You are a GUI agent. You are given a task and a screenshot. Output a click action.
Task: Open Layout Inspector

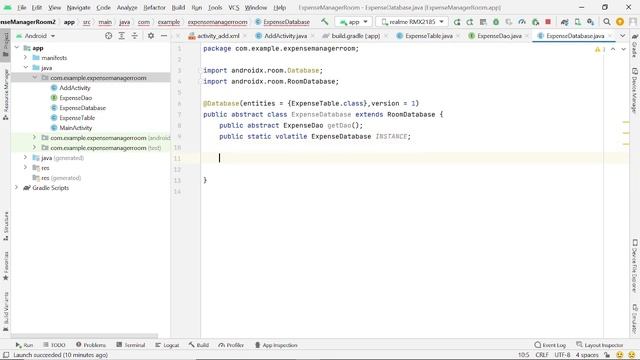tap(599, 345)
